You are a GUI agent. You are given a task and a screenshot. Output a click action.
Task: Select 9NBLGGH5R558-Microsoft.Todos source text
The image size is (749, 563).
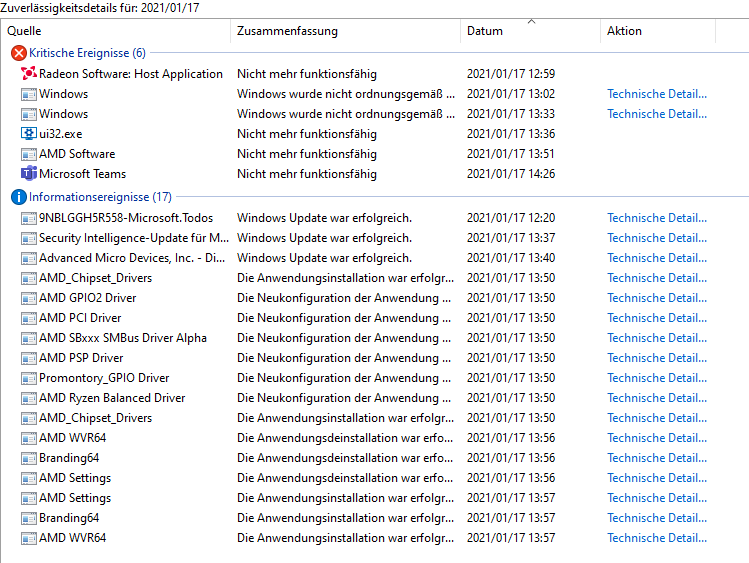click(x=126, y=218)
